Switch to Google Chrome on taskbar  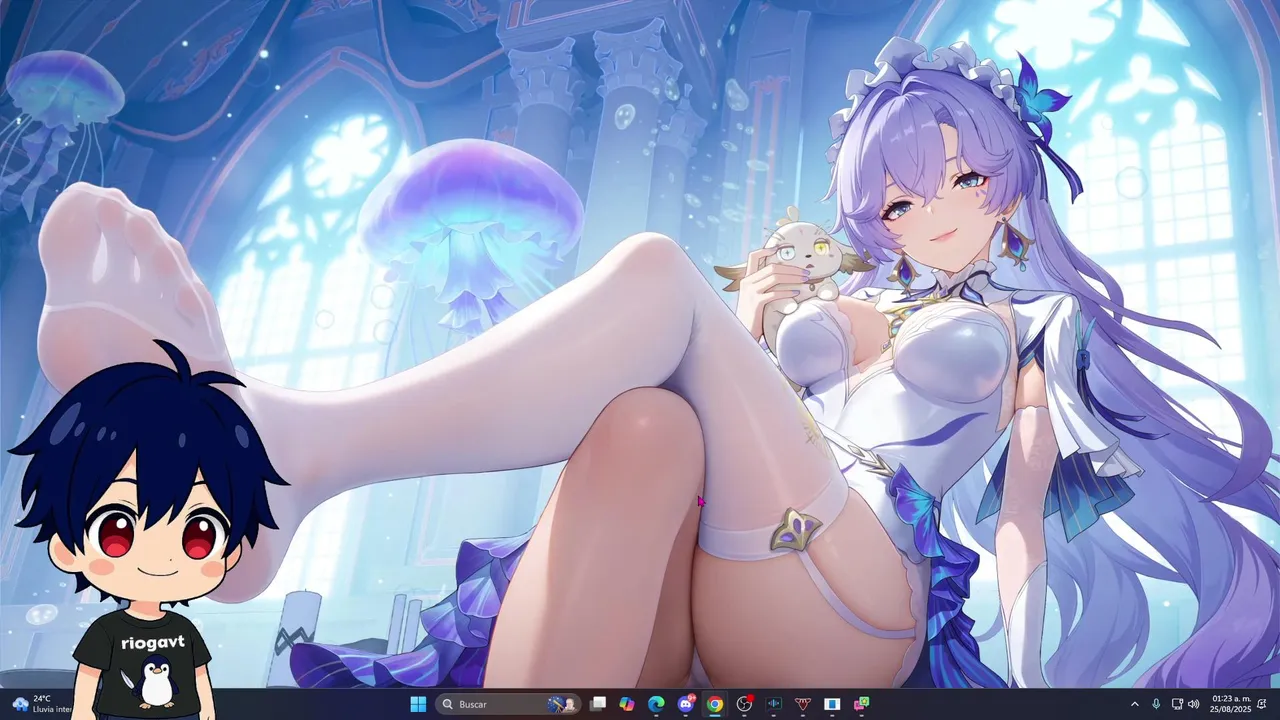click(x=714, y=704)
